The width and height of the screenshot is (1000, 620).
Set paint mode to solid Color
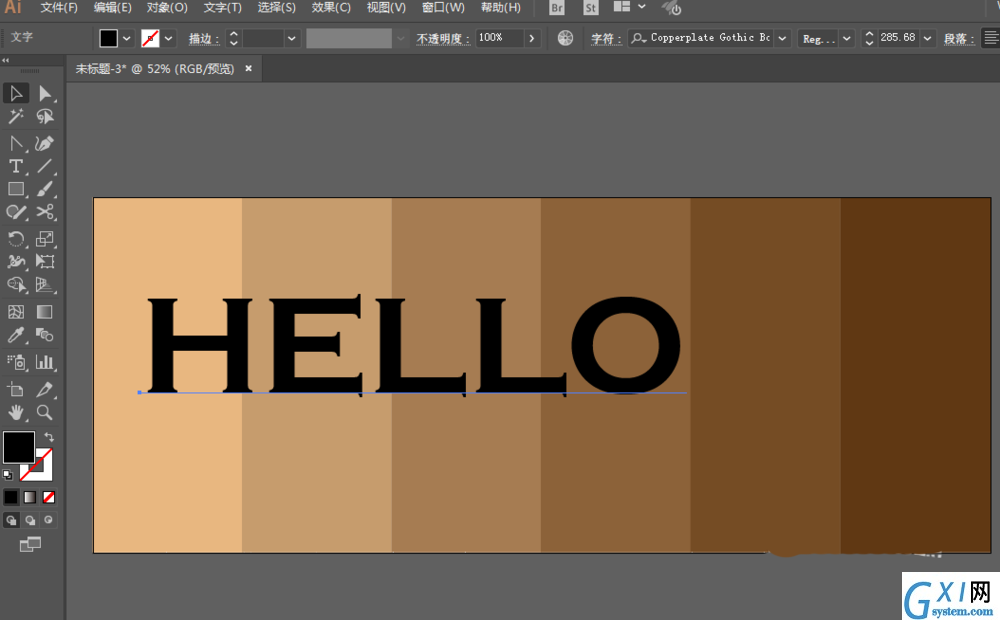click(11, 497)
